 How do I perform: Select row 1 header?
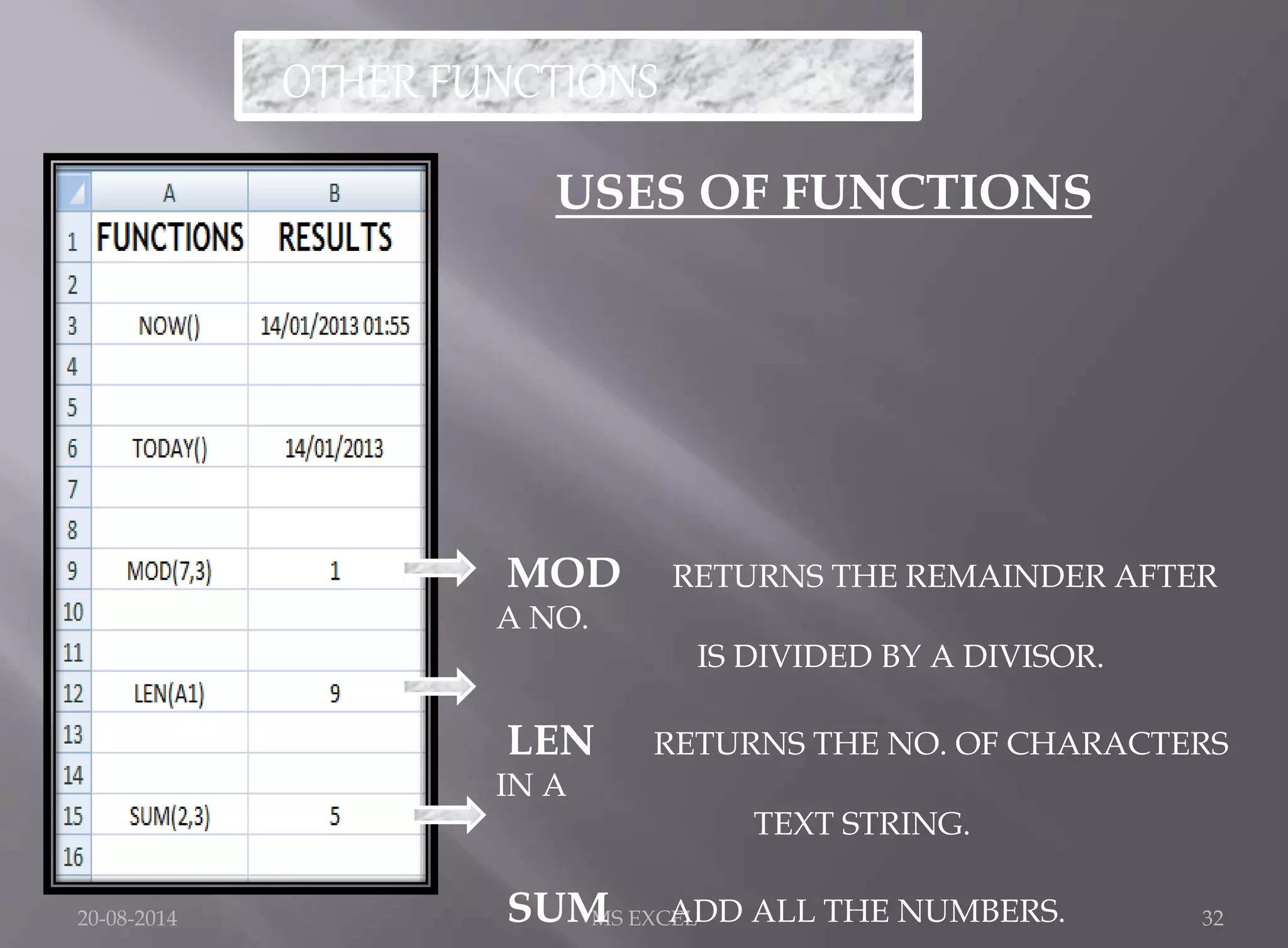coord(74,238)
